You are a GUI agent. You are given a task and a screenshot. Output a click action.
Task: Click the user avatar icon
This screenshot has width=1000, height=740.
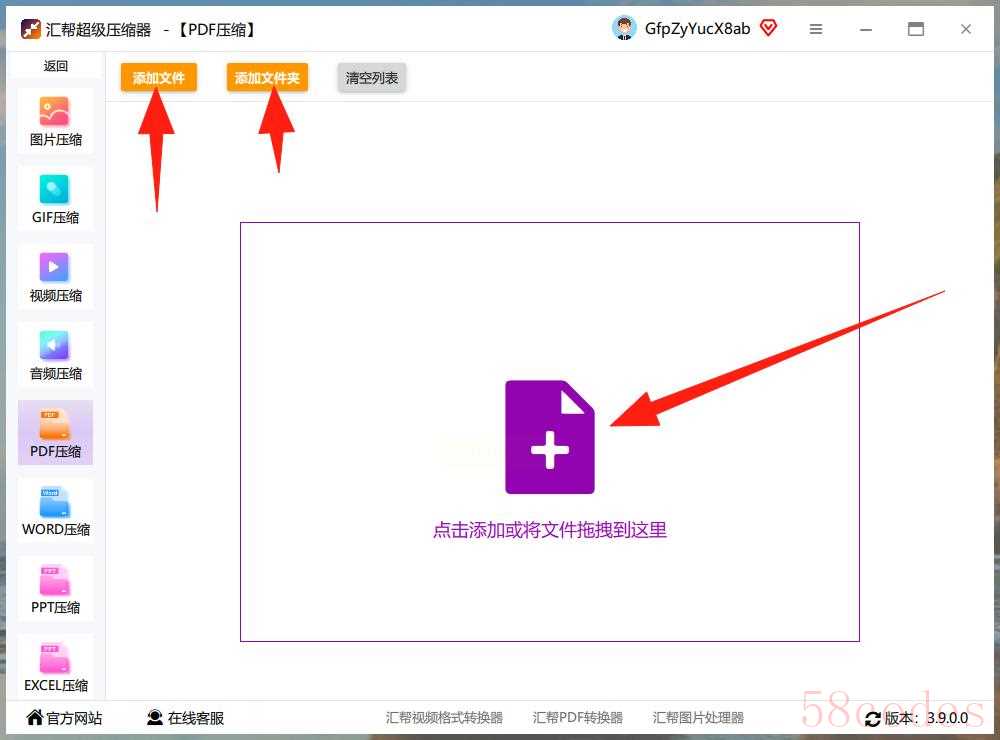tap(624, 28)
